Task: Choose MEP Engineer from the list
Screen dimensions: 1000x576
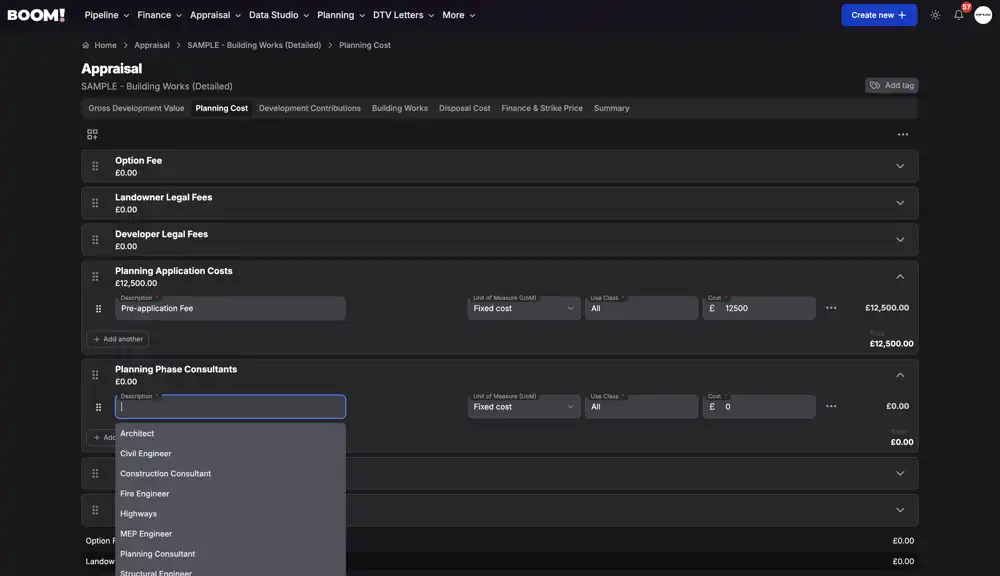Action: pos(230,534)
